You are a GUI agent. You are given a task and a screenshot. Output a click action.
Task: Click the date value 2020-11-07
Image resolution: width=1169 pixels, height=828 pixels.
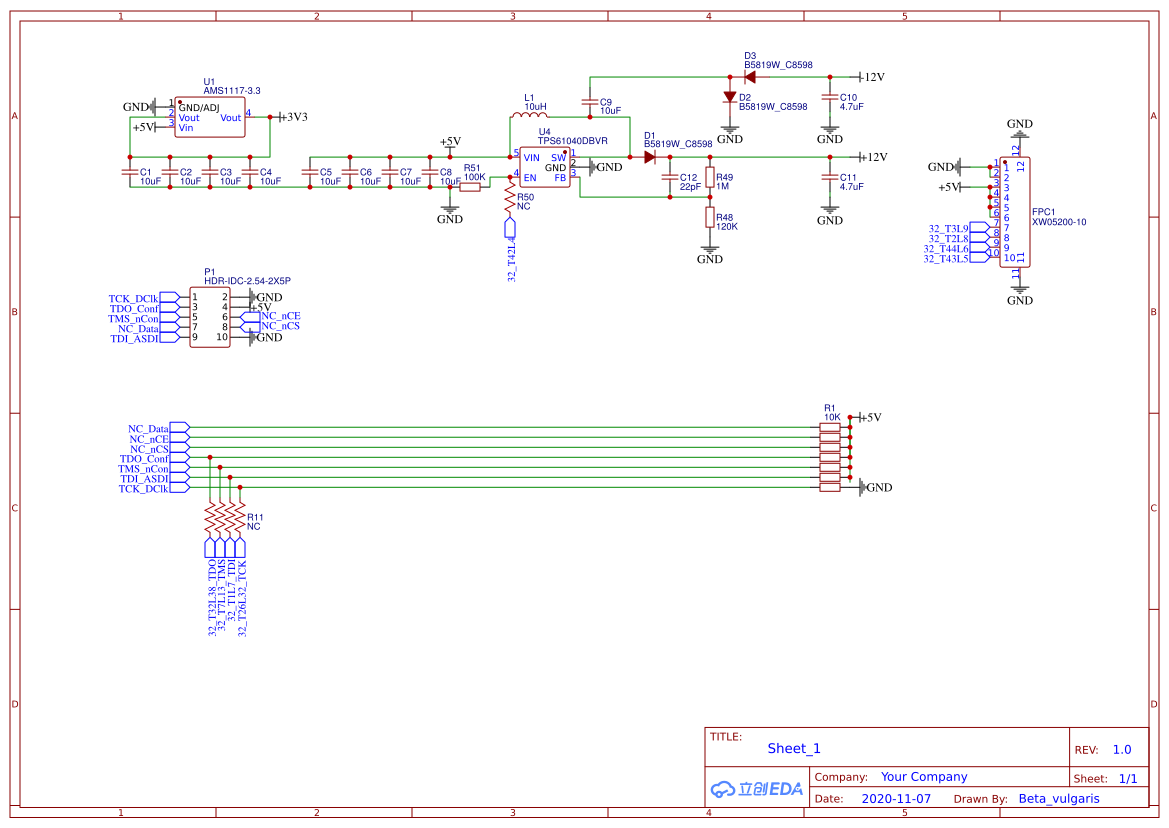(895, 799)
